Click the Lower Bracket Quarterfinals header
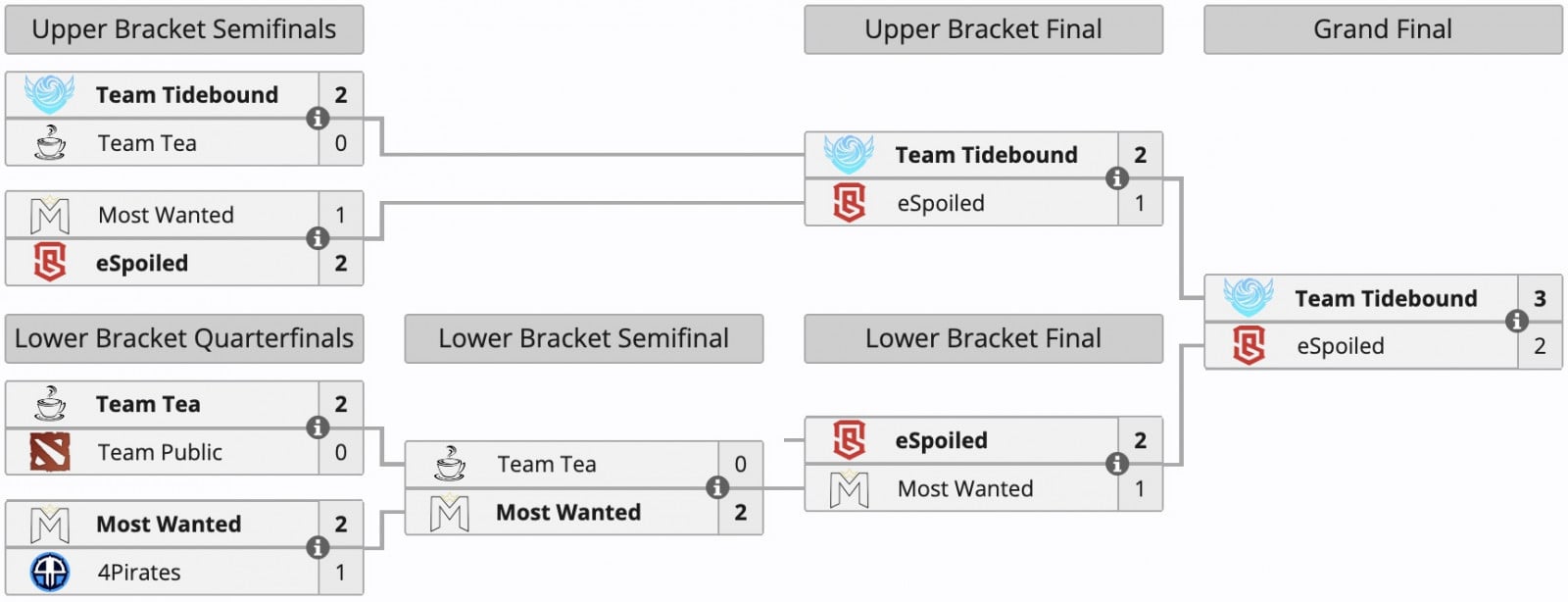This screenshot has width=1568, height=602. coord(184,338)
